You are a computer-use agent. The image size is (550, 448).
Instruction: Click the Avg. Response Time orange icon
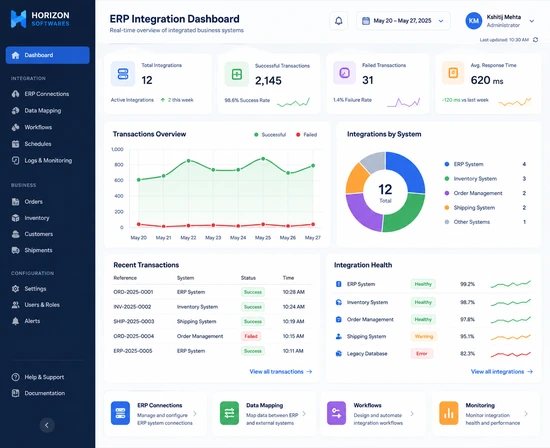coord(453,73)
